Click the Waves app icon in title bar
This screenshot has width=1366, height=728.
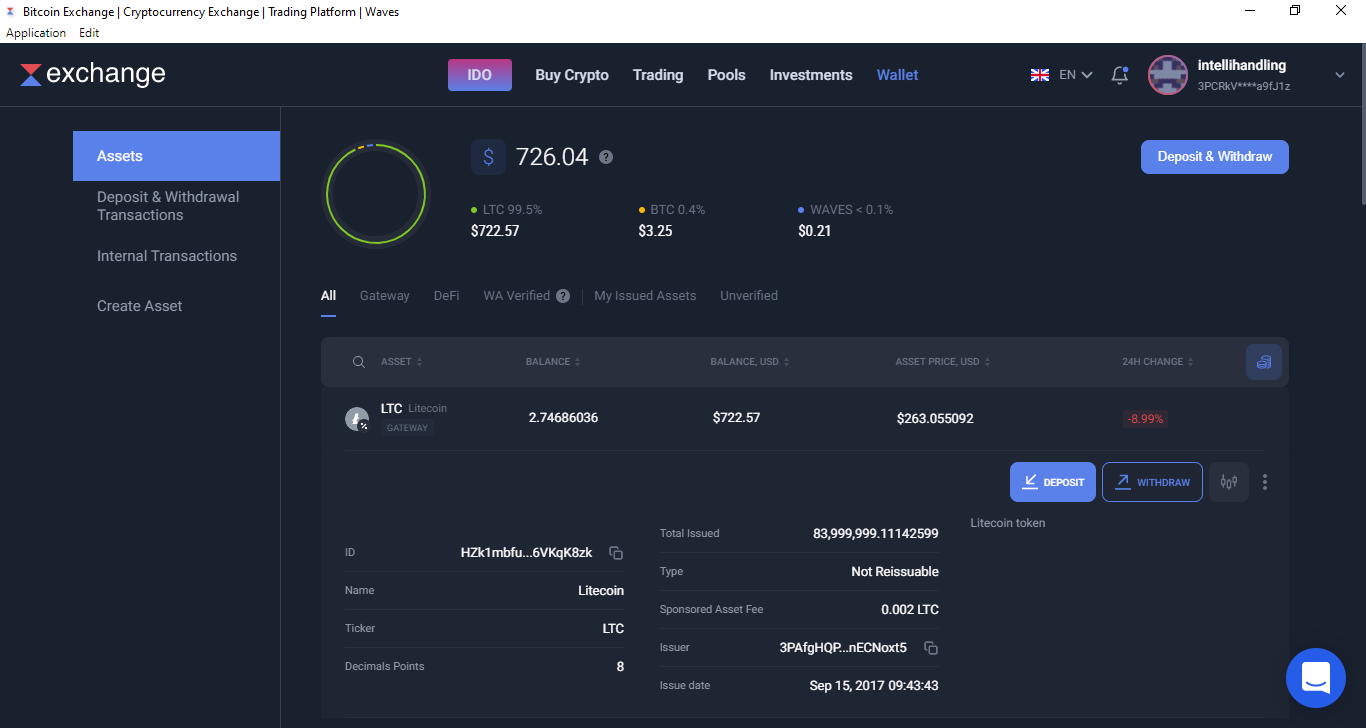11,12
